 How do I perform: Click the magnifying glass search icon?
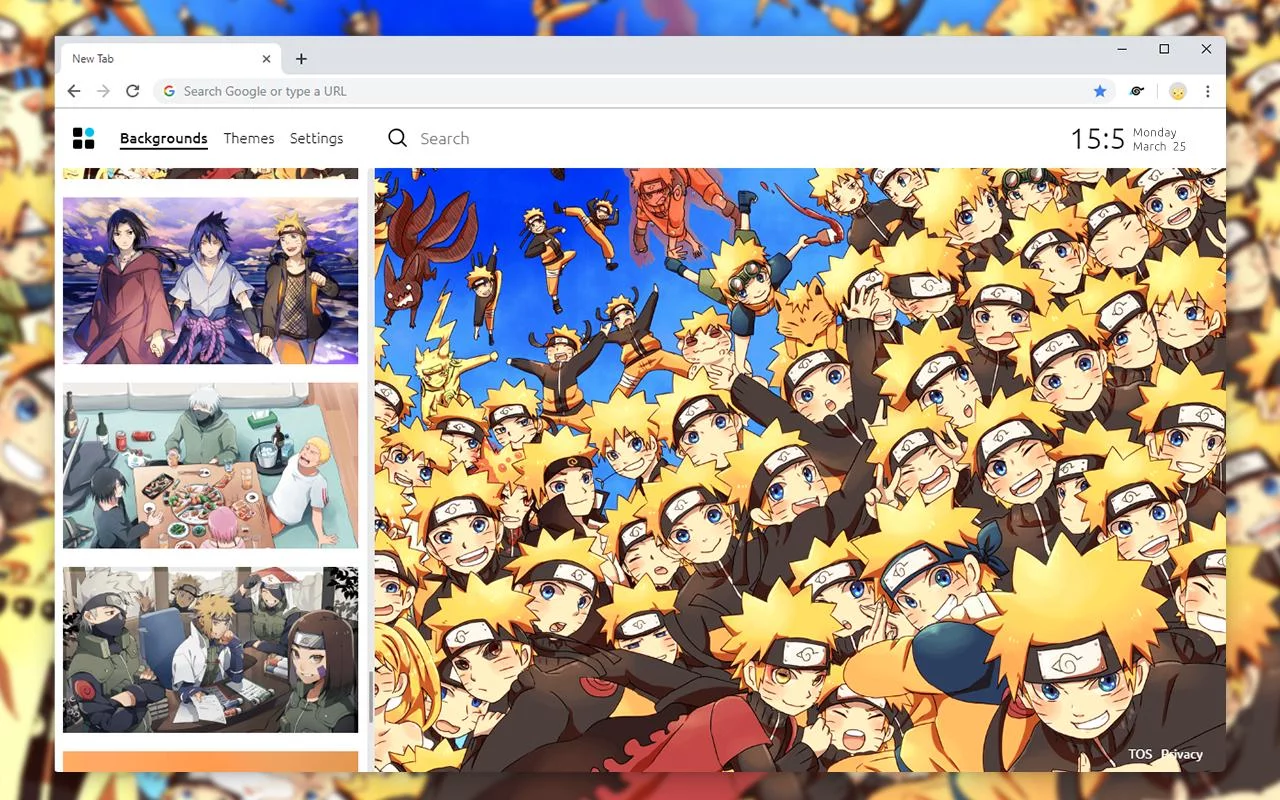pyautogui.click(x=397, y=138)
